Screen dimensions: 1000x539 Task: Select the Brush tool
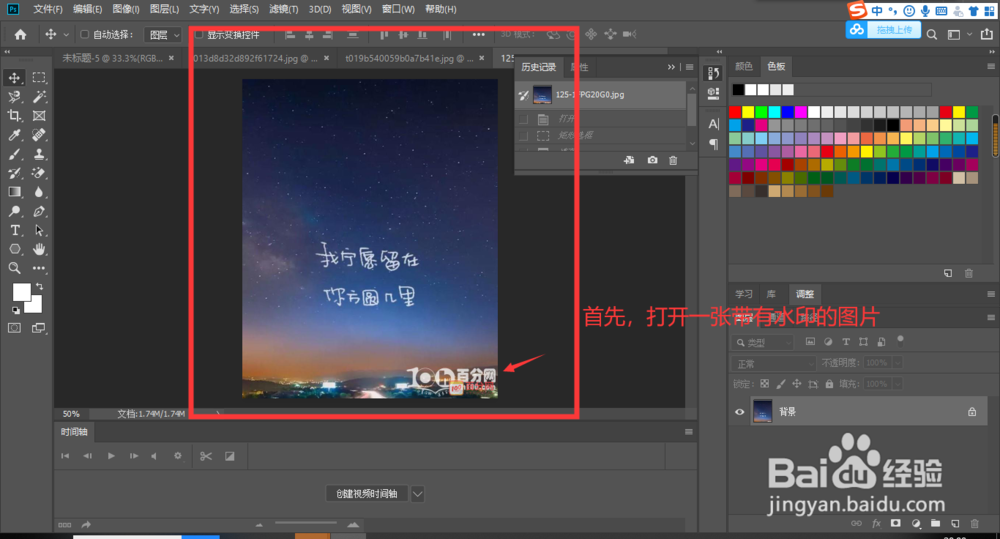coord(14,154)
